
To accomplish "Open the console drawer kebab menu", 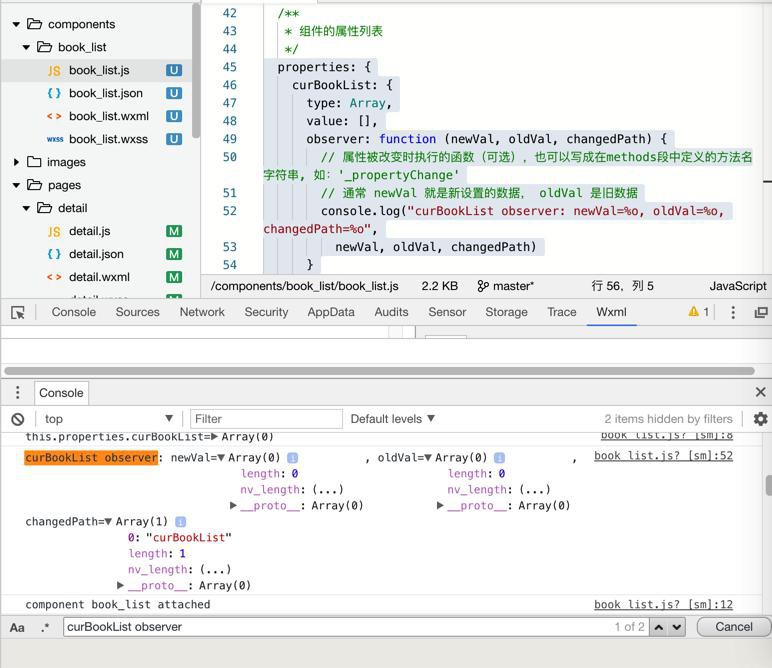I will click(x=17, y=392).
